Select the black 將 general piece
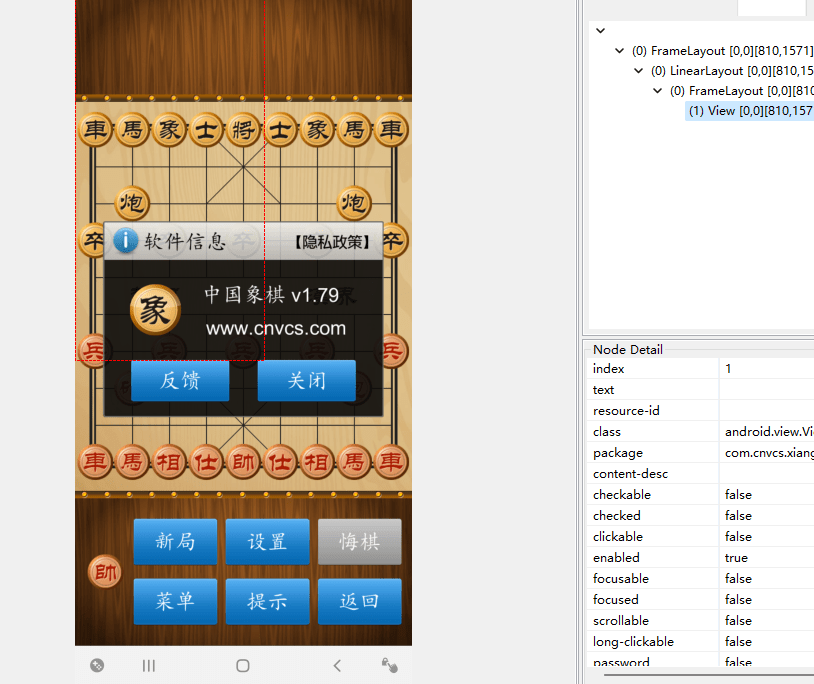Screen dimensions: 814x684 tap(243, 130)
